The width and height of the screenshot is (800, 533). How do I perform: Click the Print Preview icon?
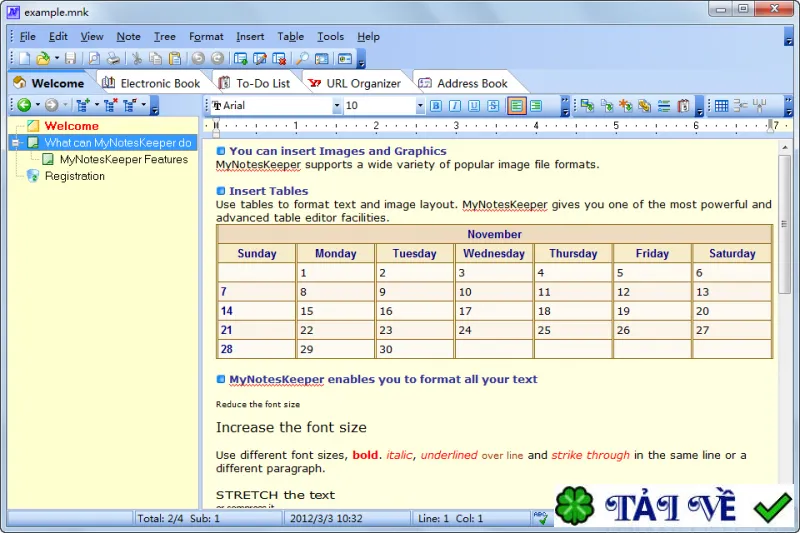[94, 59]
